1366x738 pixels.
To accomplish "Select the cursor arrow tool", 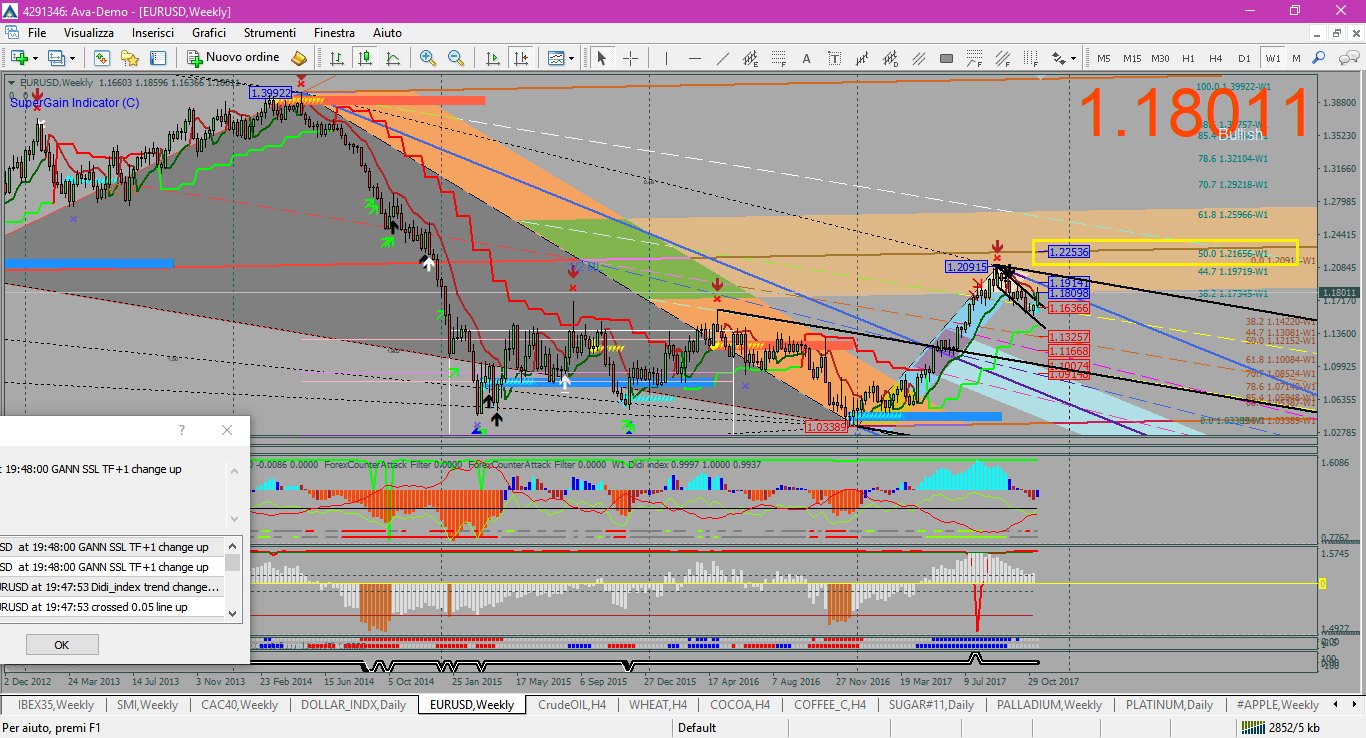I will [x=602, y=58].
